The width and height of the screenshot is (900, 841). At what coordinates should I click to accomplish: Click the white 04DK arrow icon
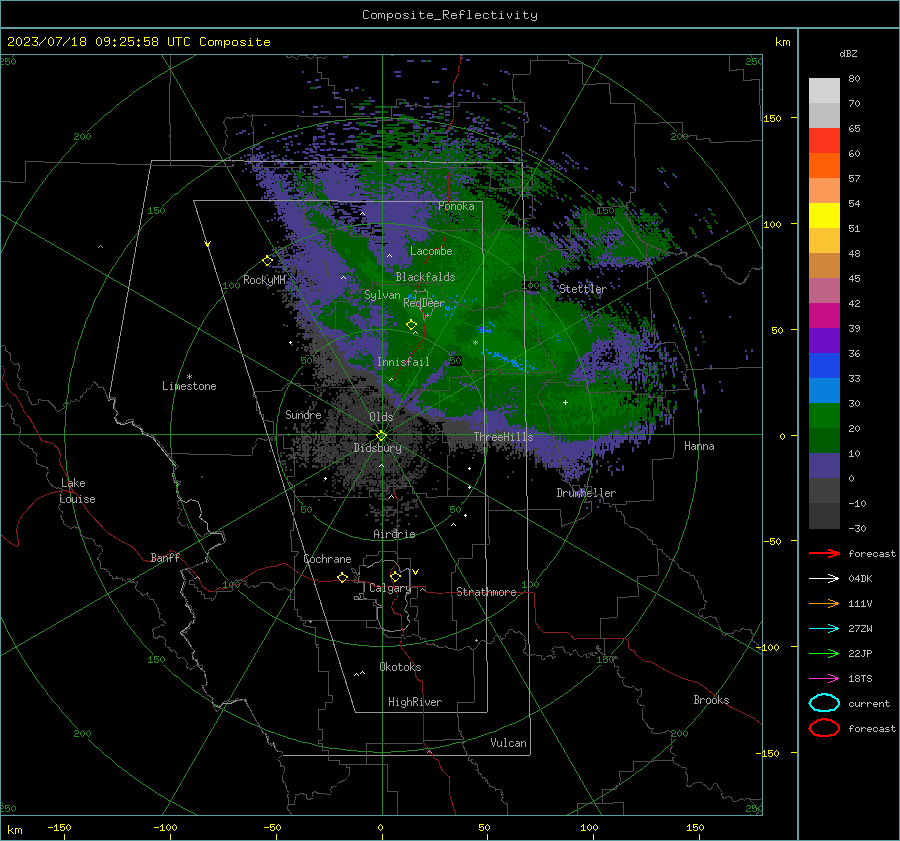pyautogui.click(x=824, y=578)
